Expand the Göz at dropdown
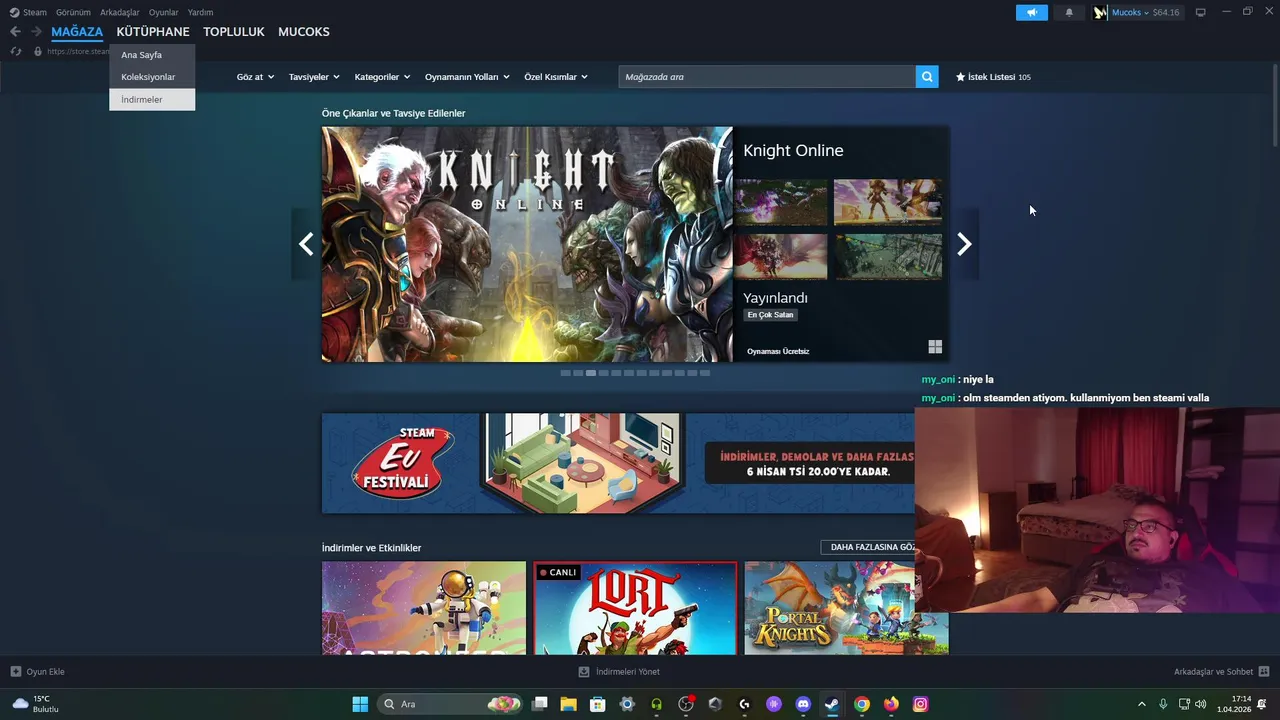This screenshot has width=1280, height=720. click(x=255, y=77)
